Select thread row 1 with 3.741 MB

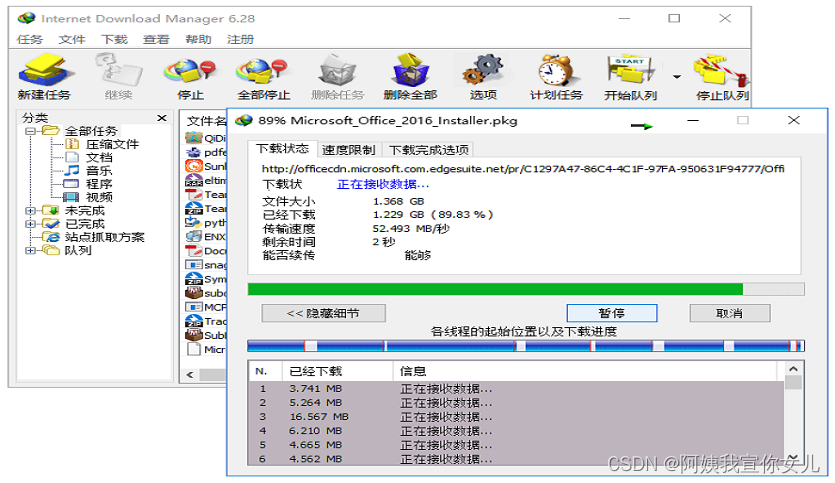click(515, 389)
